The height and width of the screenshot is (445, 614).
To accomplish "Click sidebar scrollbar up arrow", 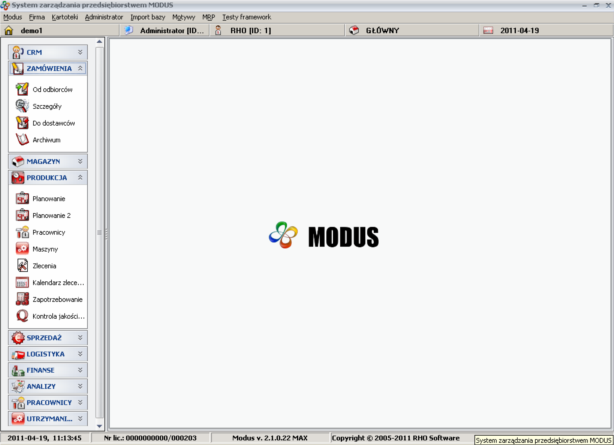I will pyautogui.click(x=99, y=42).
